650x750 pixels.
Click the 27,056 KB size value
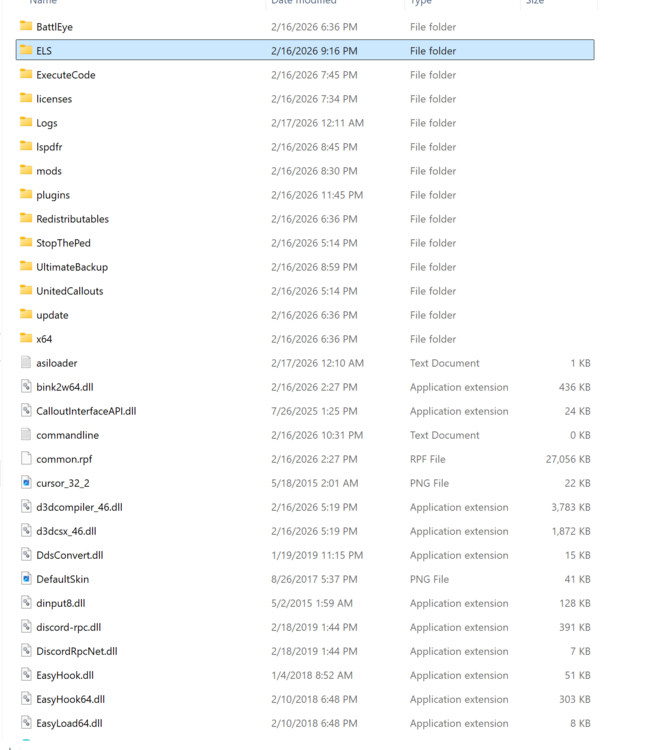pos(568,459)
